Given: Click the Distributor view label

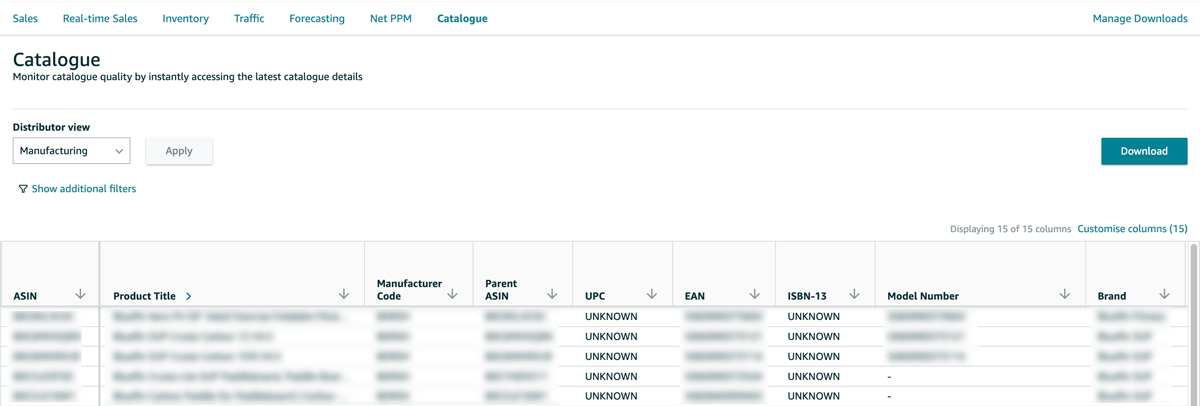Looking at the screenshot, I should (51, 127).
